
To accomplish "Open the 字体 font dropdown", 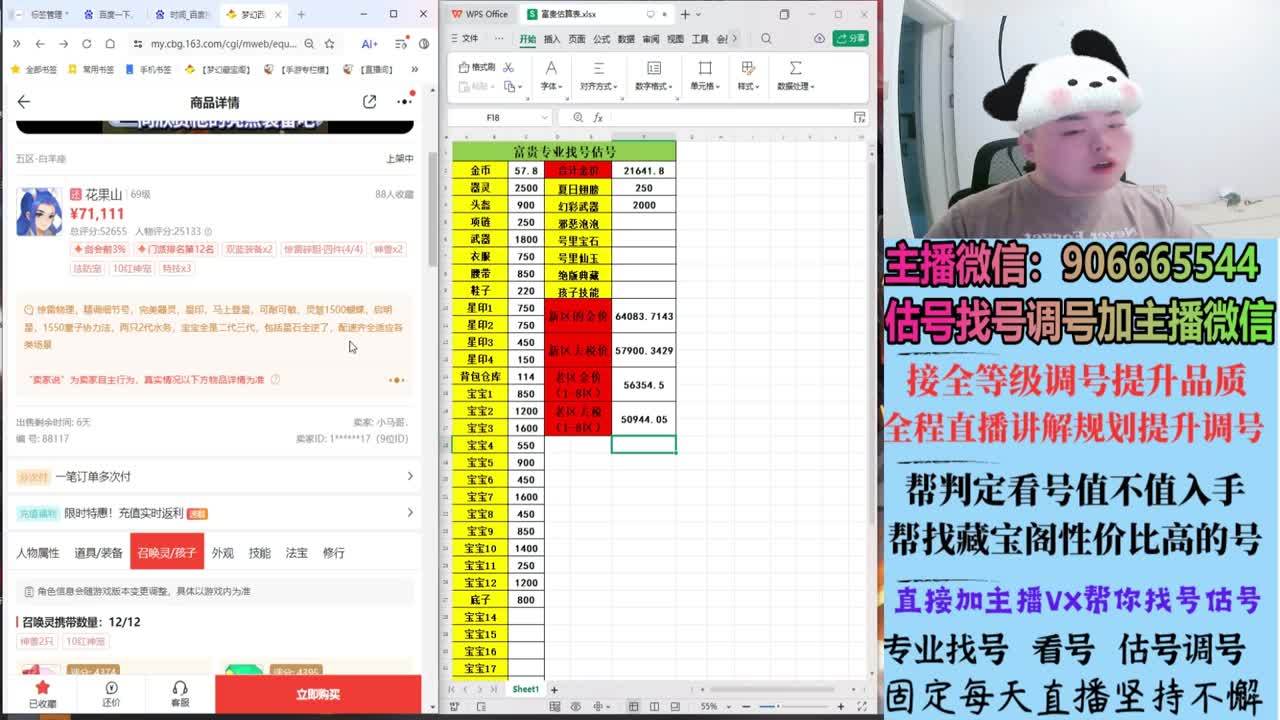I will click(x=551, y=75).
